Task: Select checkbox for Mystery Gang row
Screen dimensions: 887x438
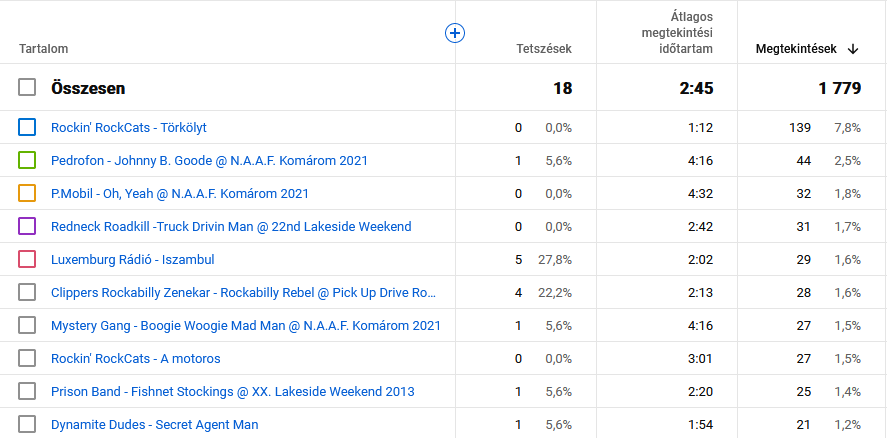Action: click(27, 325)
